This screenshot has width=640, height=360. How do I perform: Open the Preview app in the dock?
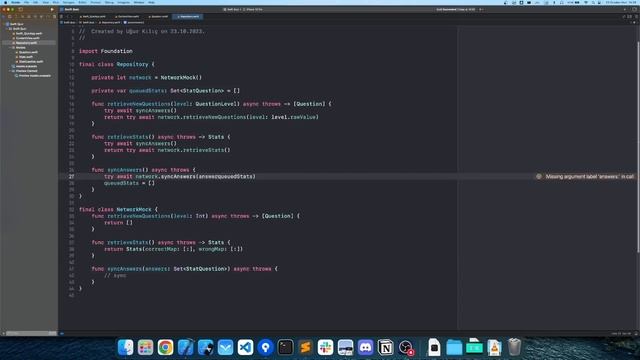[345, 347]
